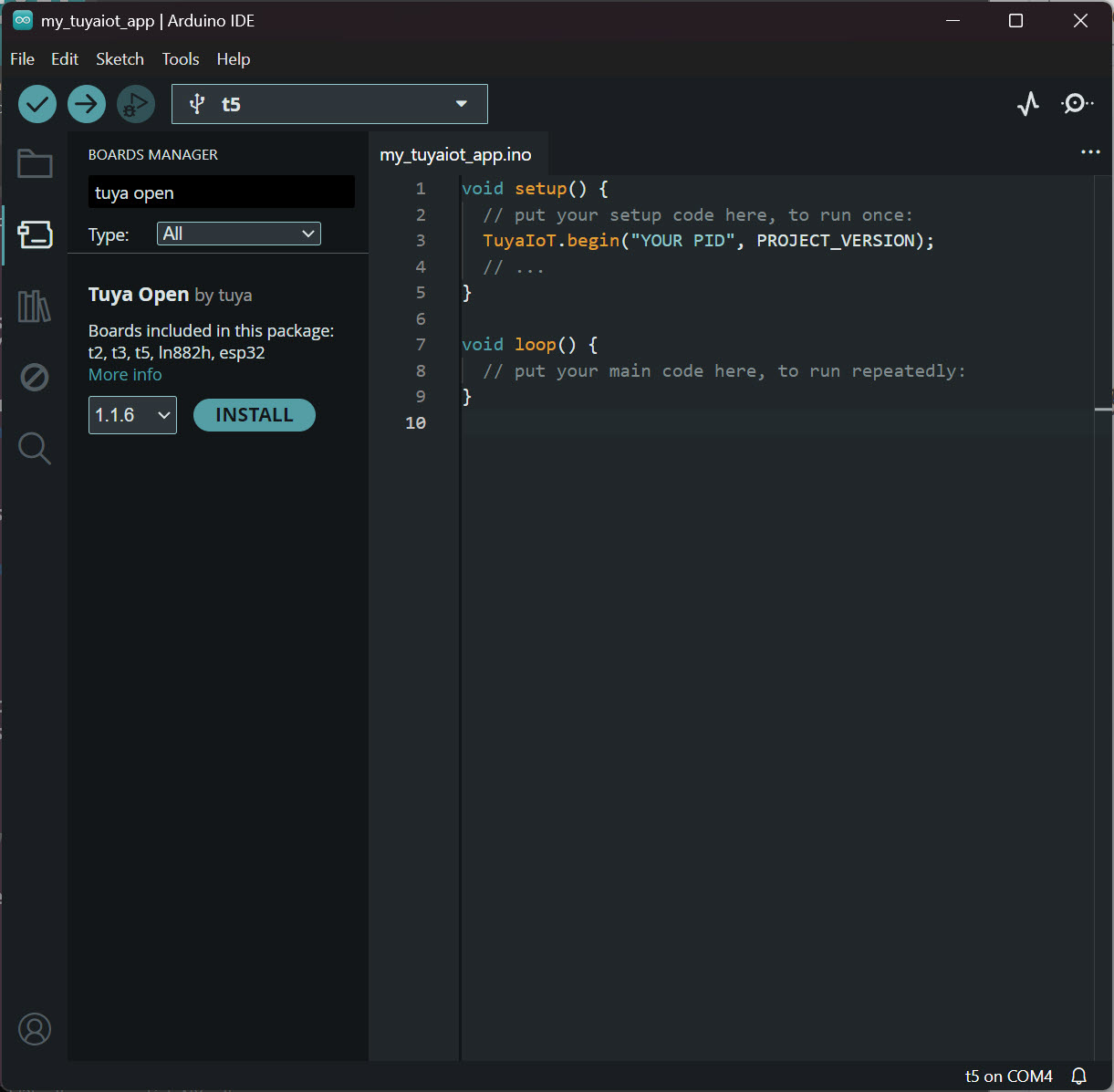Open the Serial Plotter
This screenshot has width=1114, height=1092.
point(1027,103)
